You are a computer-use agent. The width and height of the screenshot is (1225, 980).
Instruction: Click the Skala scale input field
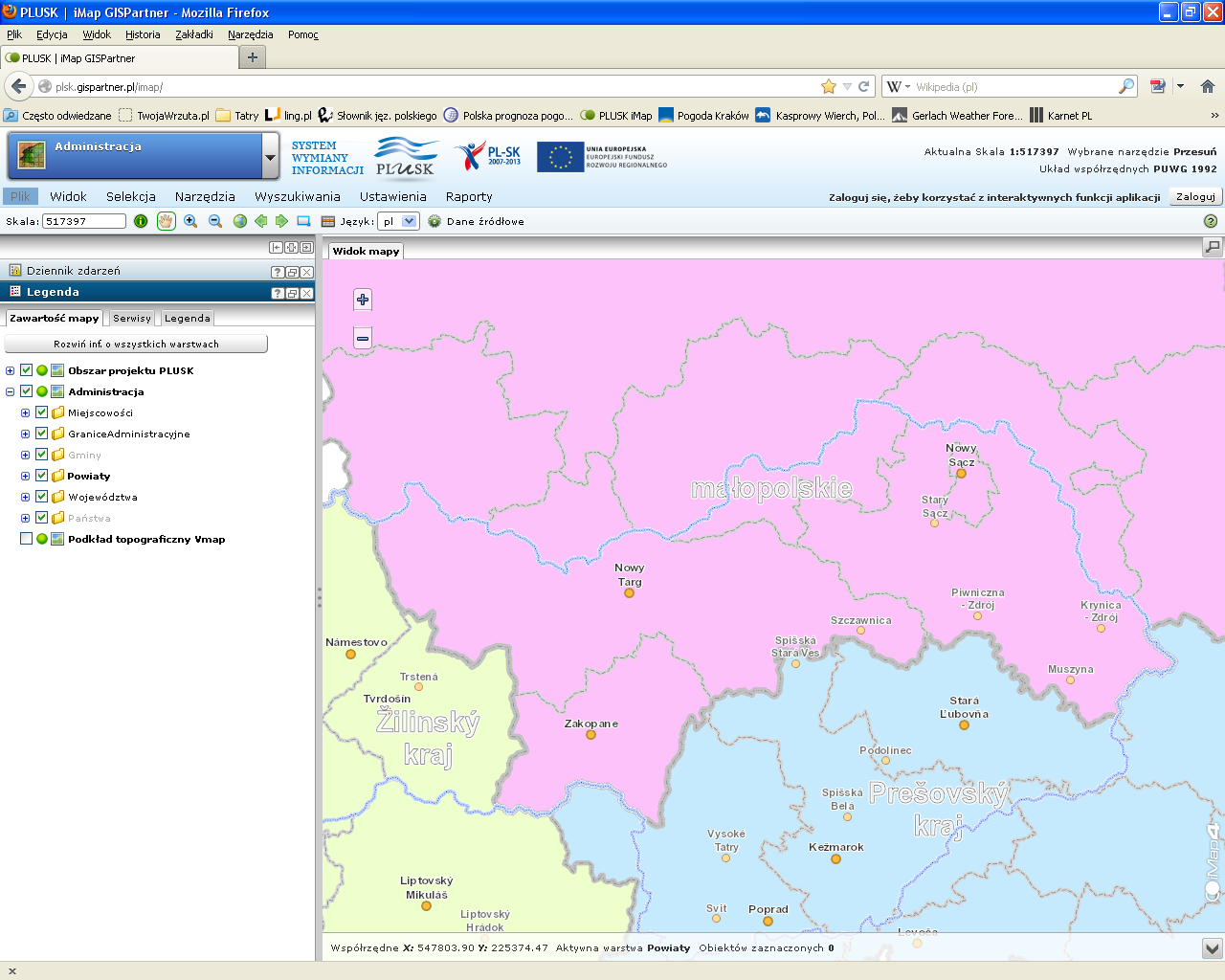tap(84, 221)
